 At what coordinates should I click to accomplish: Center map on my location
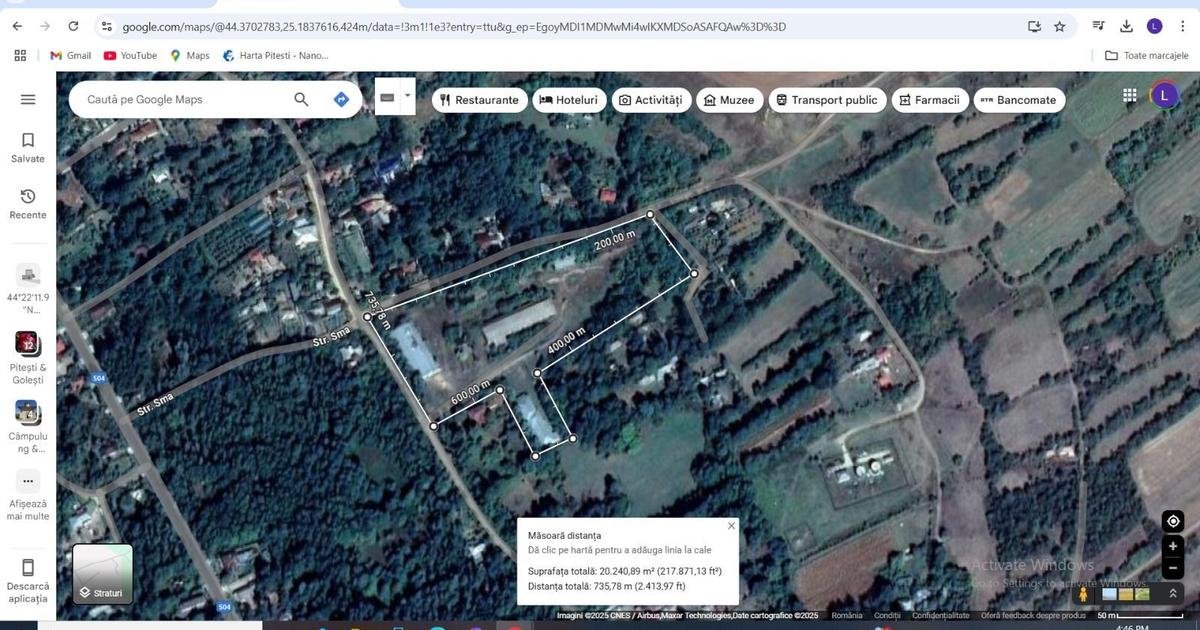click(1173, 521)
